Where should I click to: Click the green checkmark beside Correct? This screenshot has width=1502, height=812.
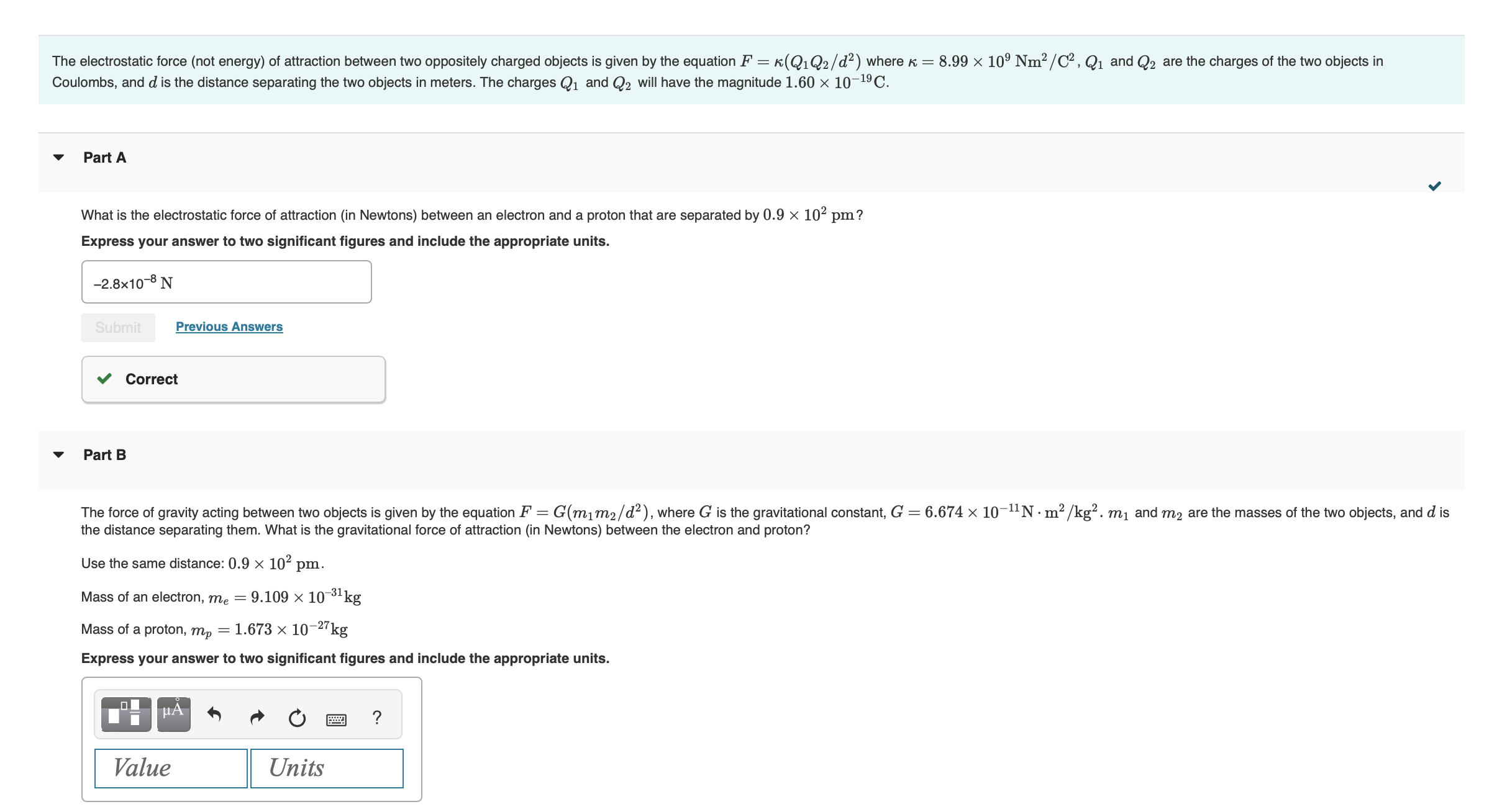106,379
